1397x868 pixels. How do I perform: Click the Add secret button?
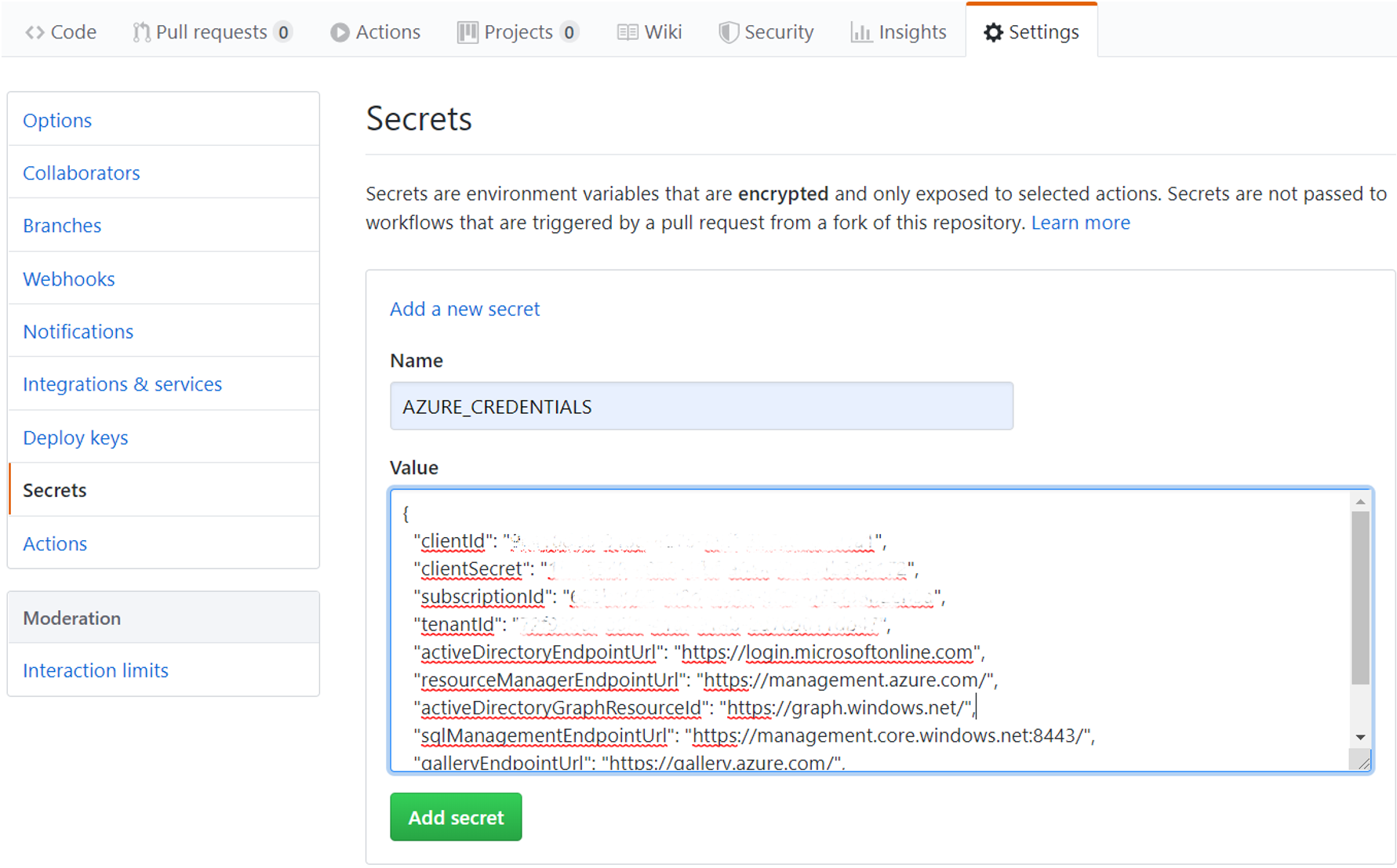[456, 817]
